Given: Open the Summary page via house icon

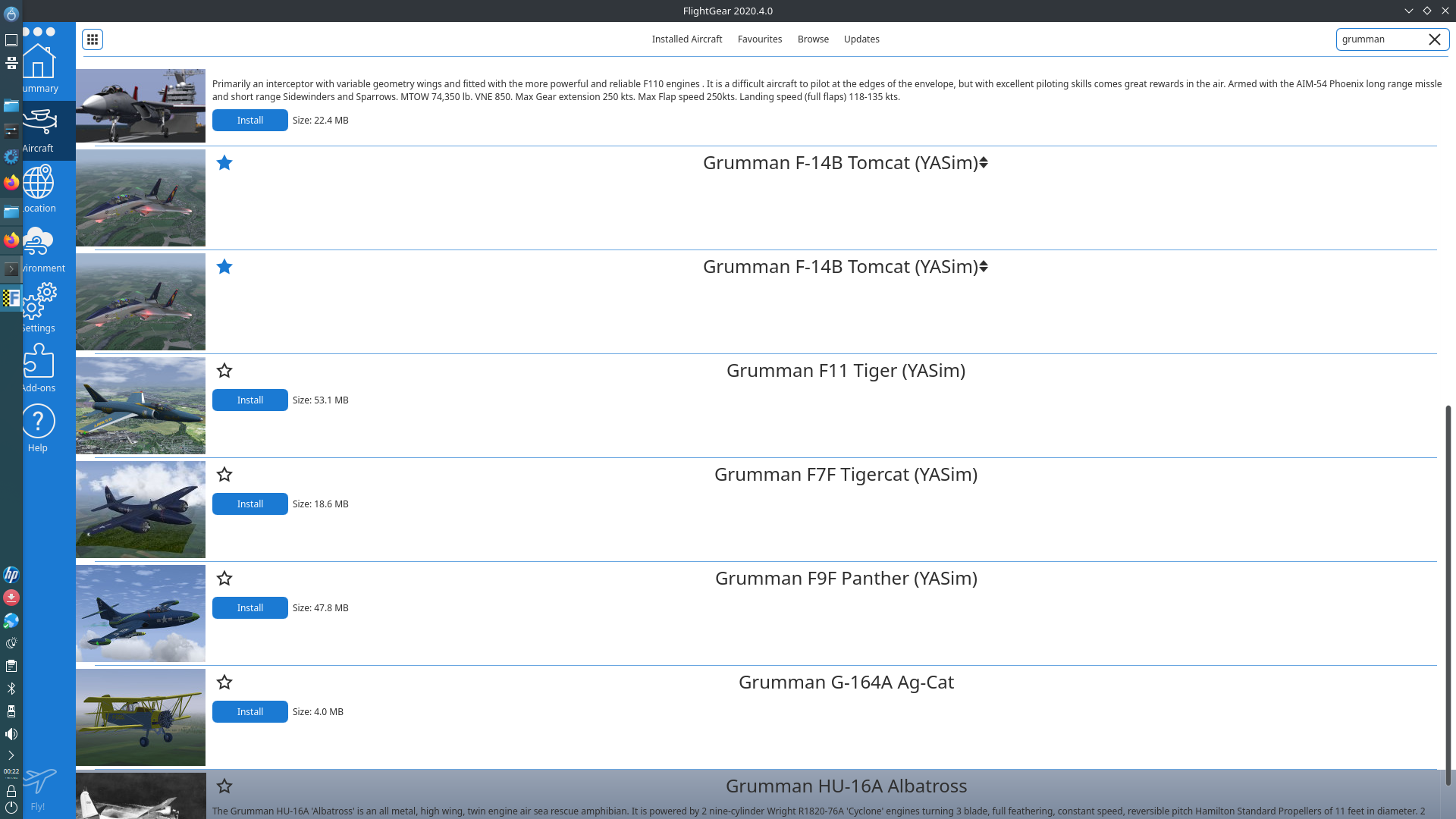Looking at the screenshot, I should tap(39, 62).
